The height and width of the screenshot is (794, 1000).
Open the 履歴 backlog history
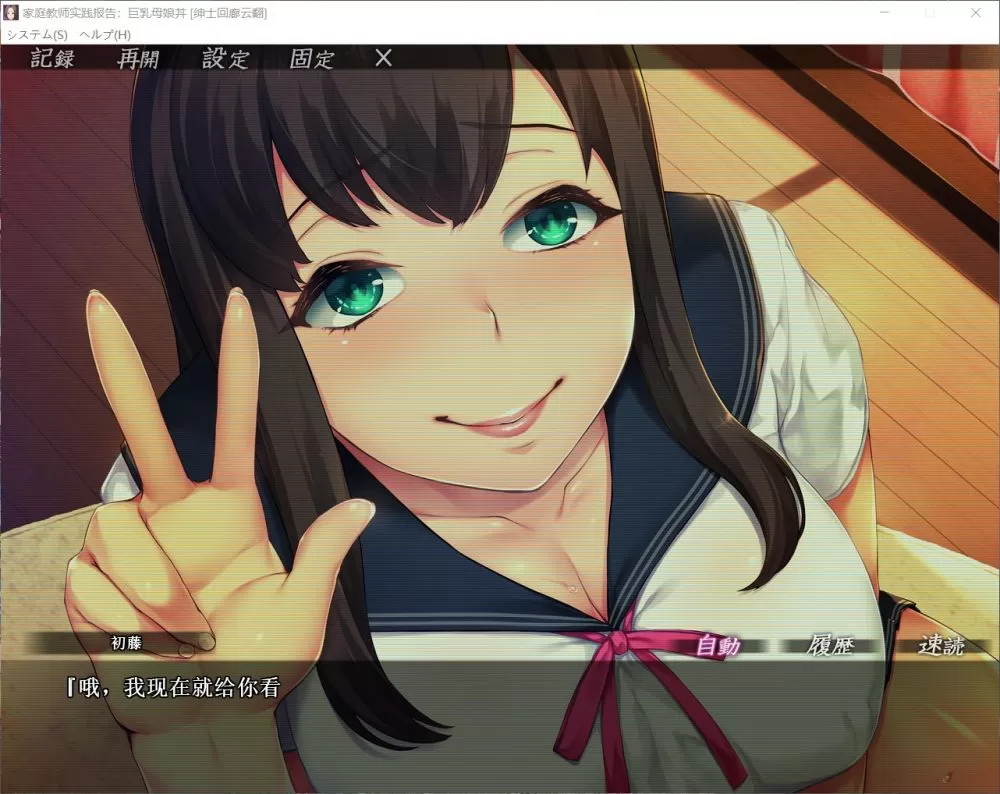pos(830,646)
